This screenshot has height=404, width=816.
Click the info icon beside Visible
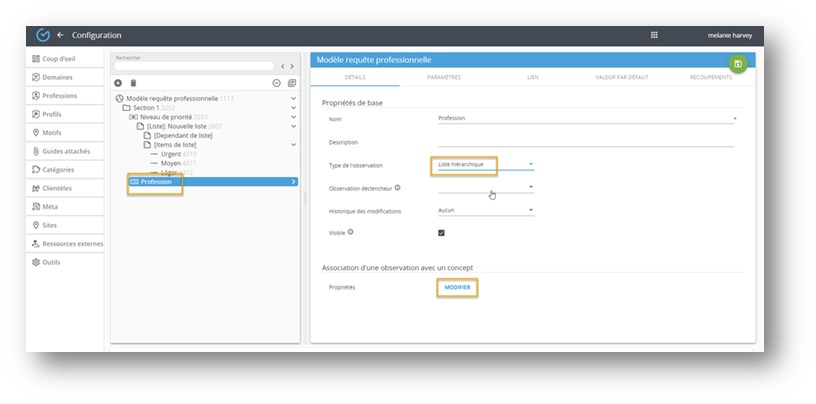click(351, 232)
